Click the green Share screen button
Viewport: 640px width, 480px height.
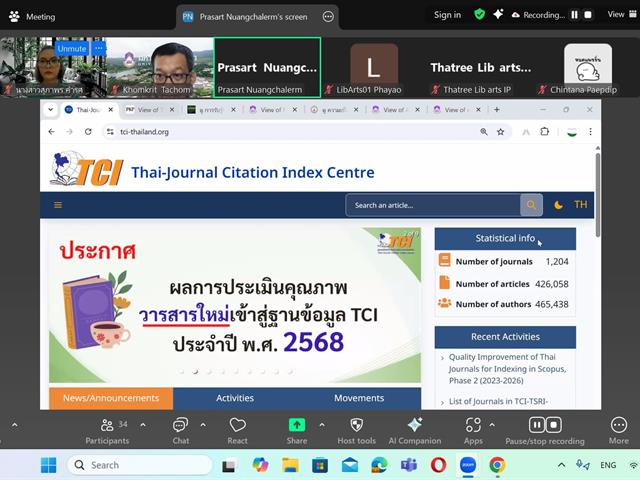click(x=297, y=425)
